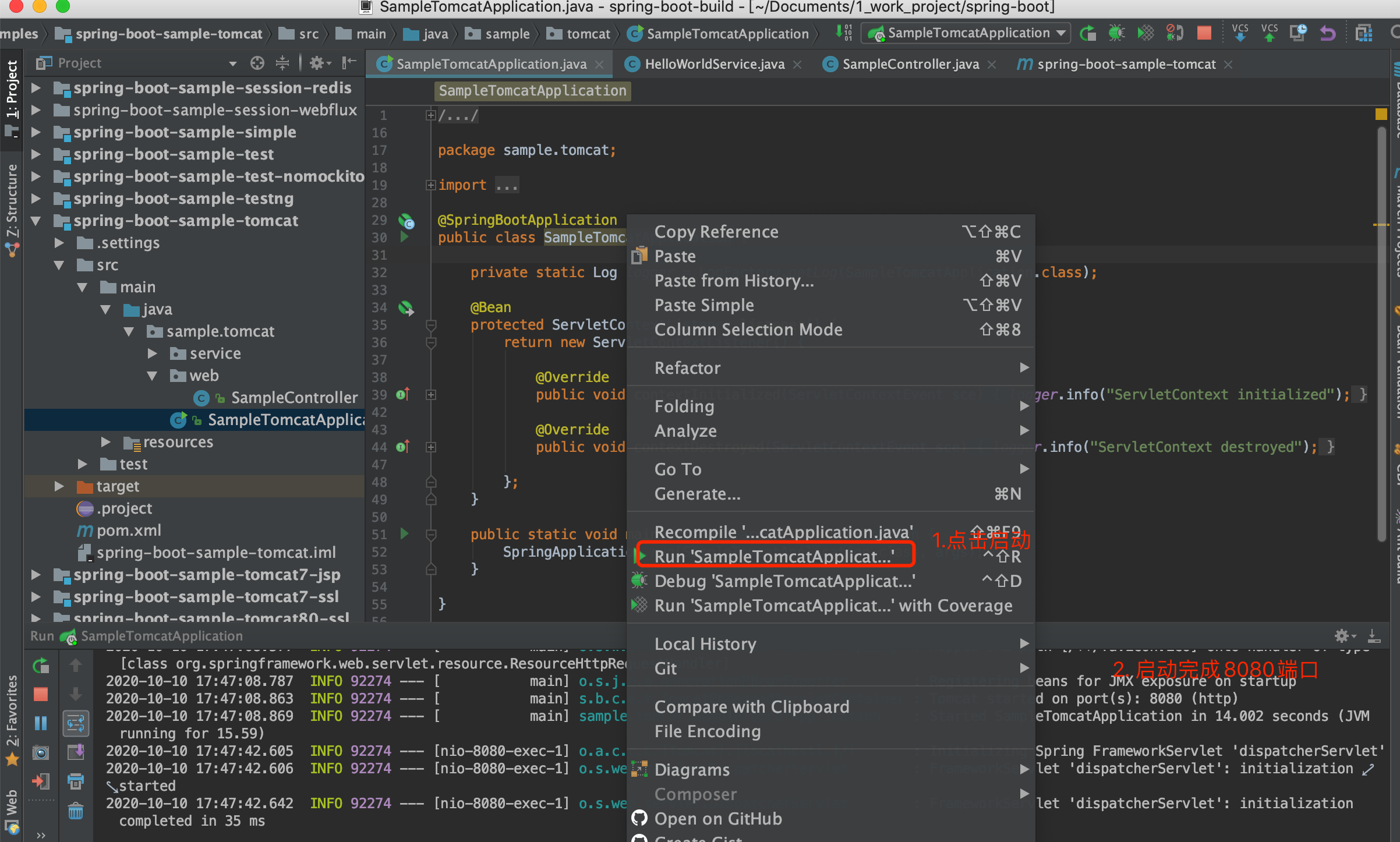This screenshot has width=1400, height=842.
Task: Click spring-boot-sample-tomcat breadcrumb in navigation bar
Action: click(158, 34)
